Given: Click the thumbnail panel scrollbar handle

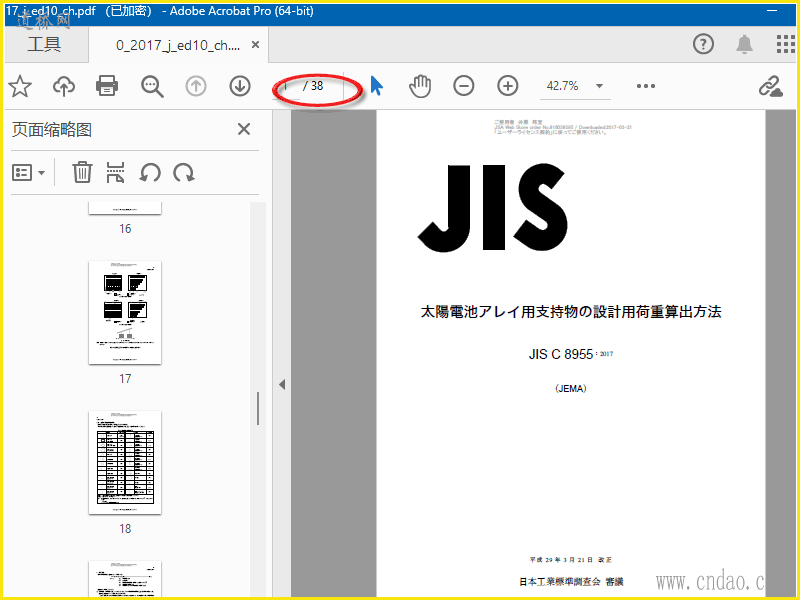Looking at the screenshot, I should click(258, 408).
